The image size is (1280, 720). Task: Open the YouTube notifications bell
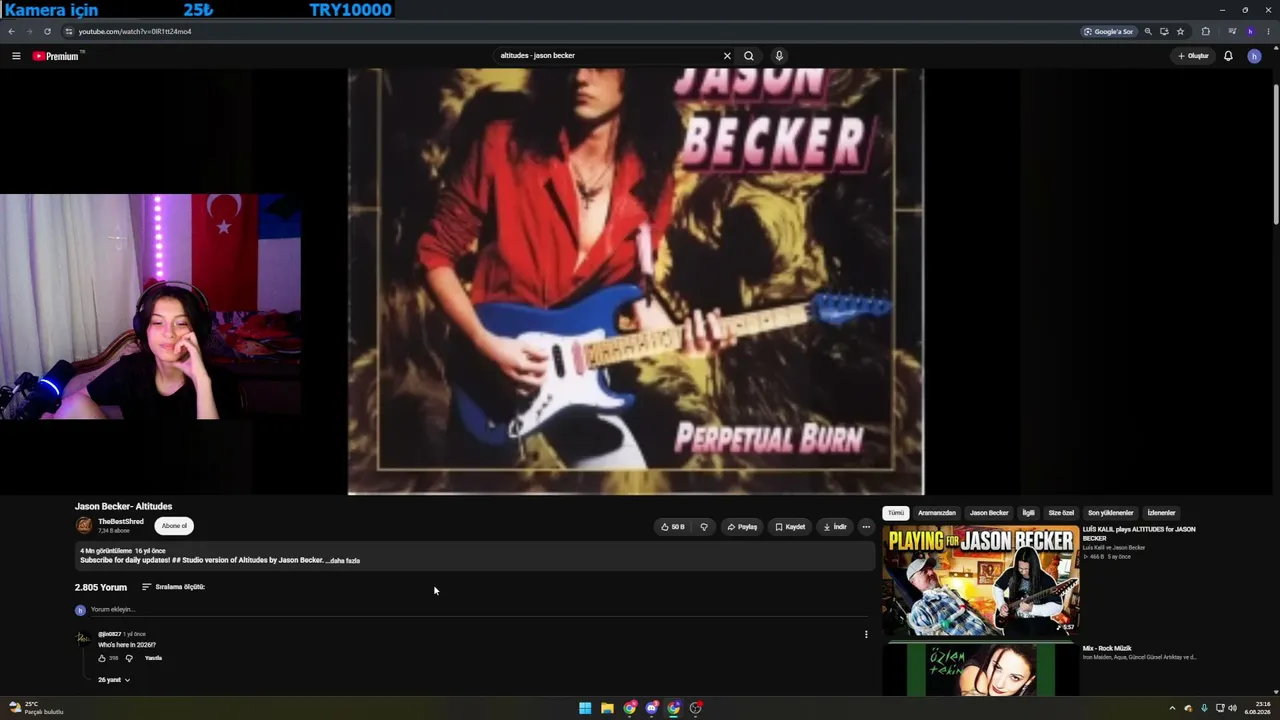click(1228, 56)
